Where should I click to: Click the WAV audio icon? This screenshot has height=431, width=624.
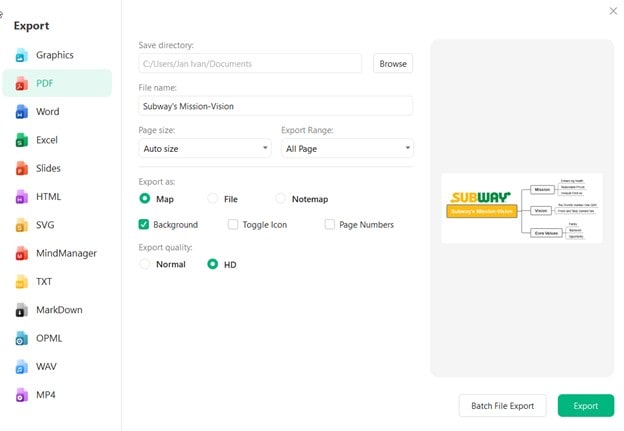pos(22,367)
